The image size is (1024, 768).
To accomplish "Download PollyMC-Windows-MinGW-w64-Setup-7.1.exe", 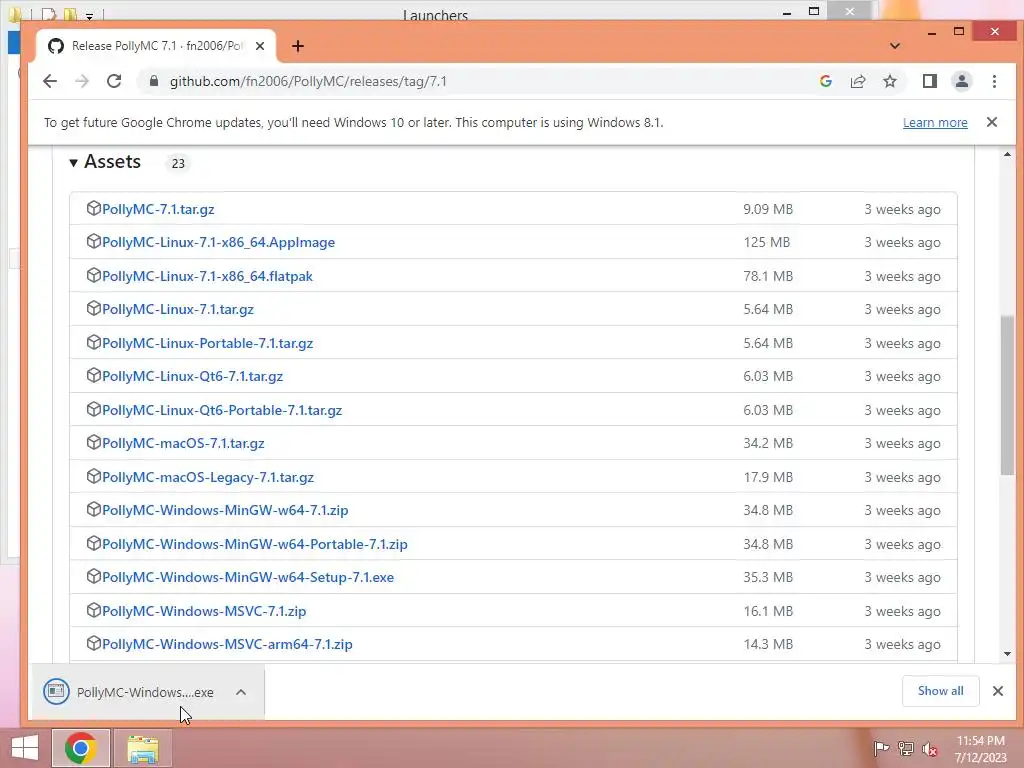I will (x=248, y=577).
